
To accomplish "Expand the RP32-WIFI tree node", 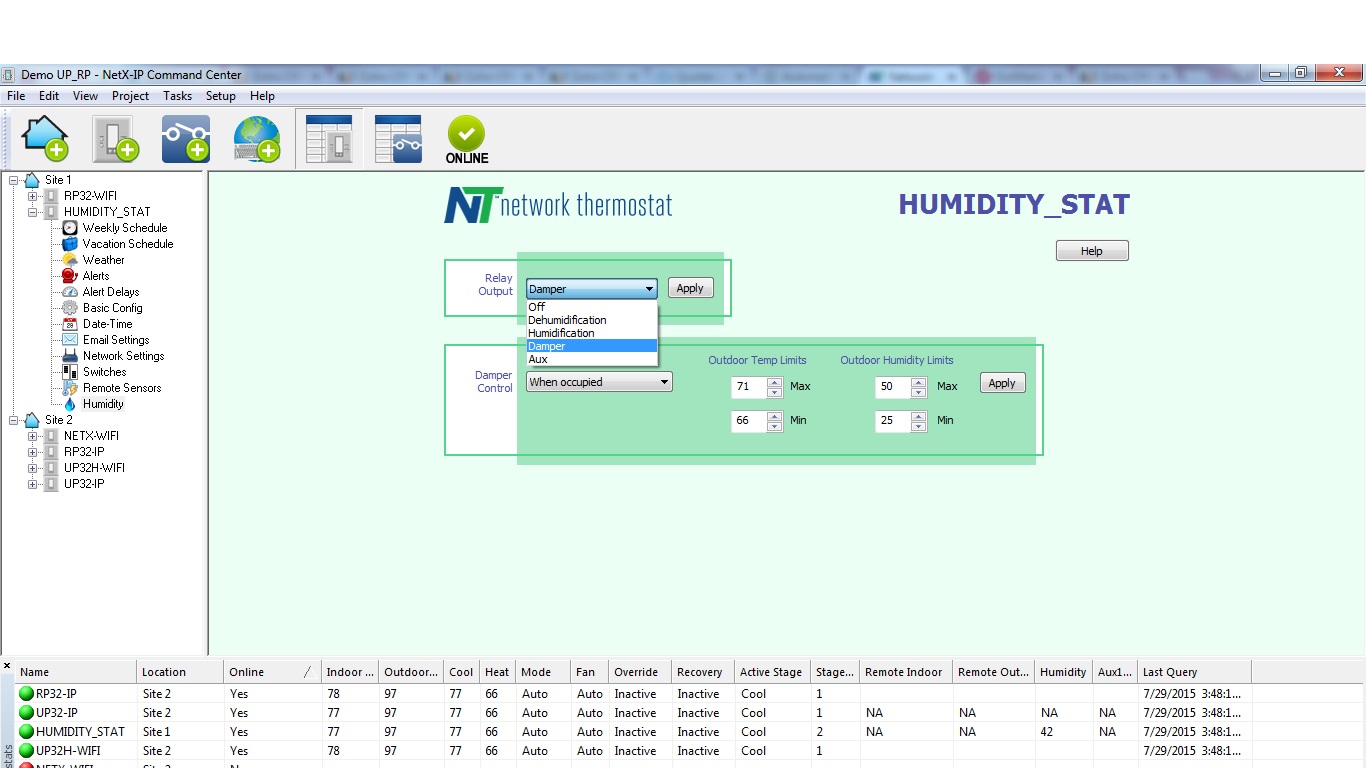I will [x=32, y=196].
